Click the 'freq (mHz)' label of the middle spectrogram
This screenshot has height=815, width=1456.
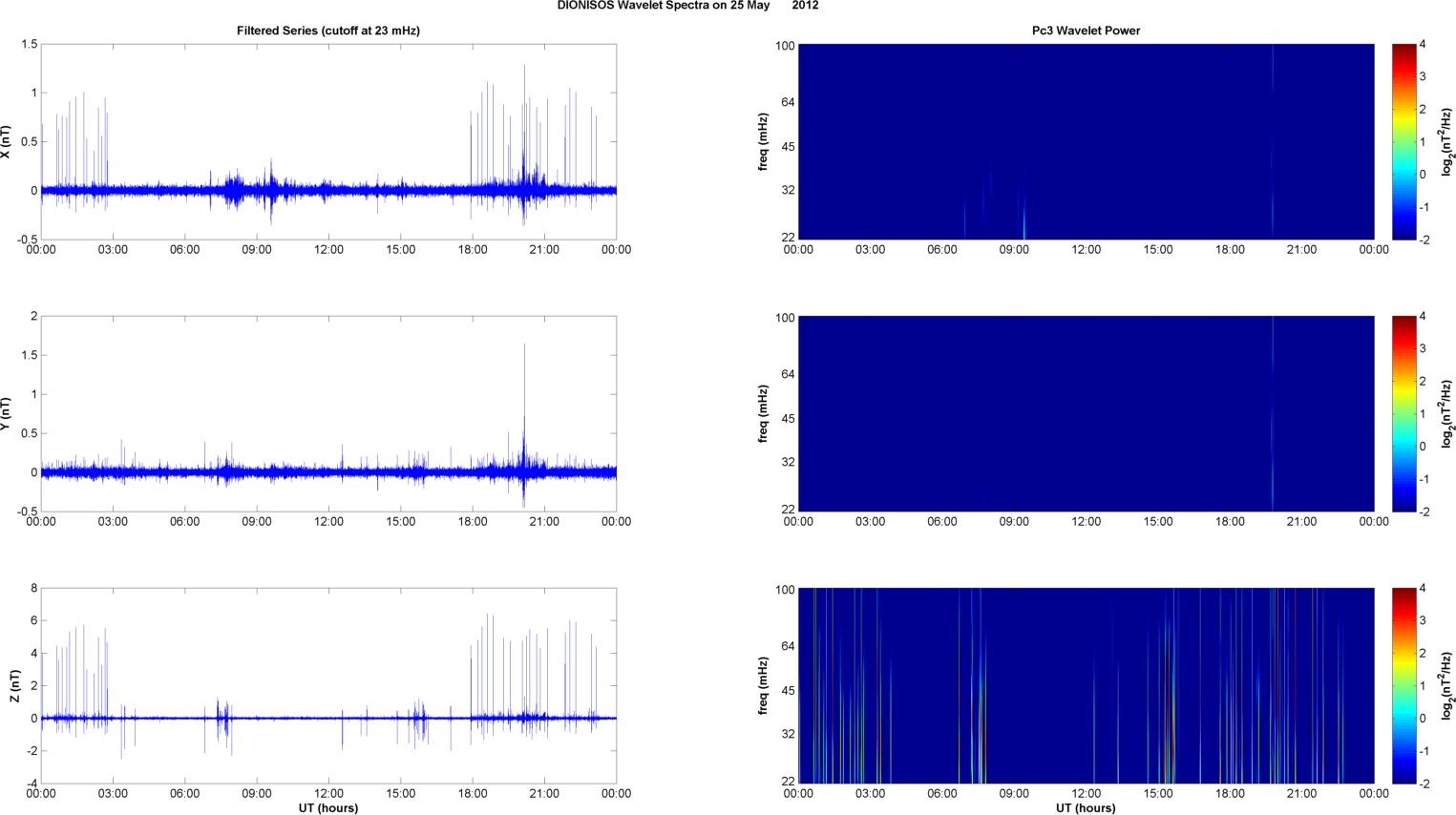[x=764, y=414]
